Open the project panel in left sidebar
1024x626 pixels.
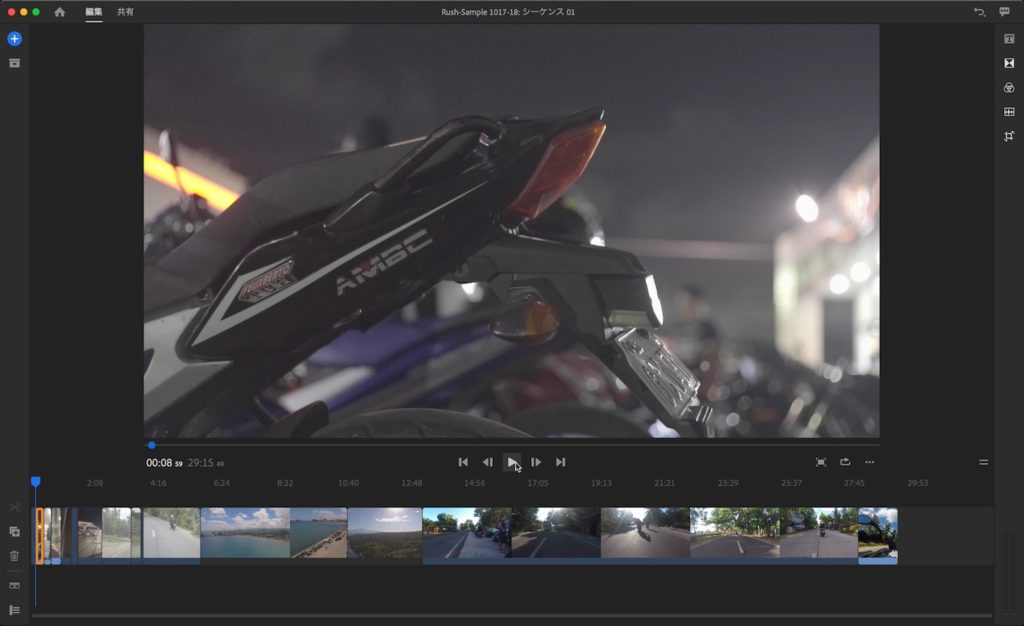(14, 63)
